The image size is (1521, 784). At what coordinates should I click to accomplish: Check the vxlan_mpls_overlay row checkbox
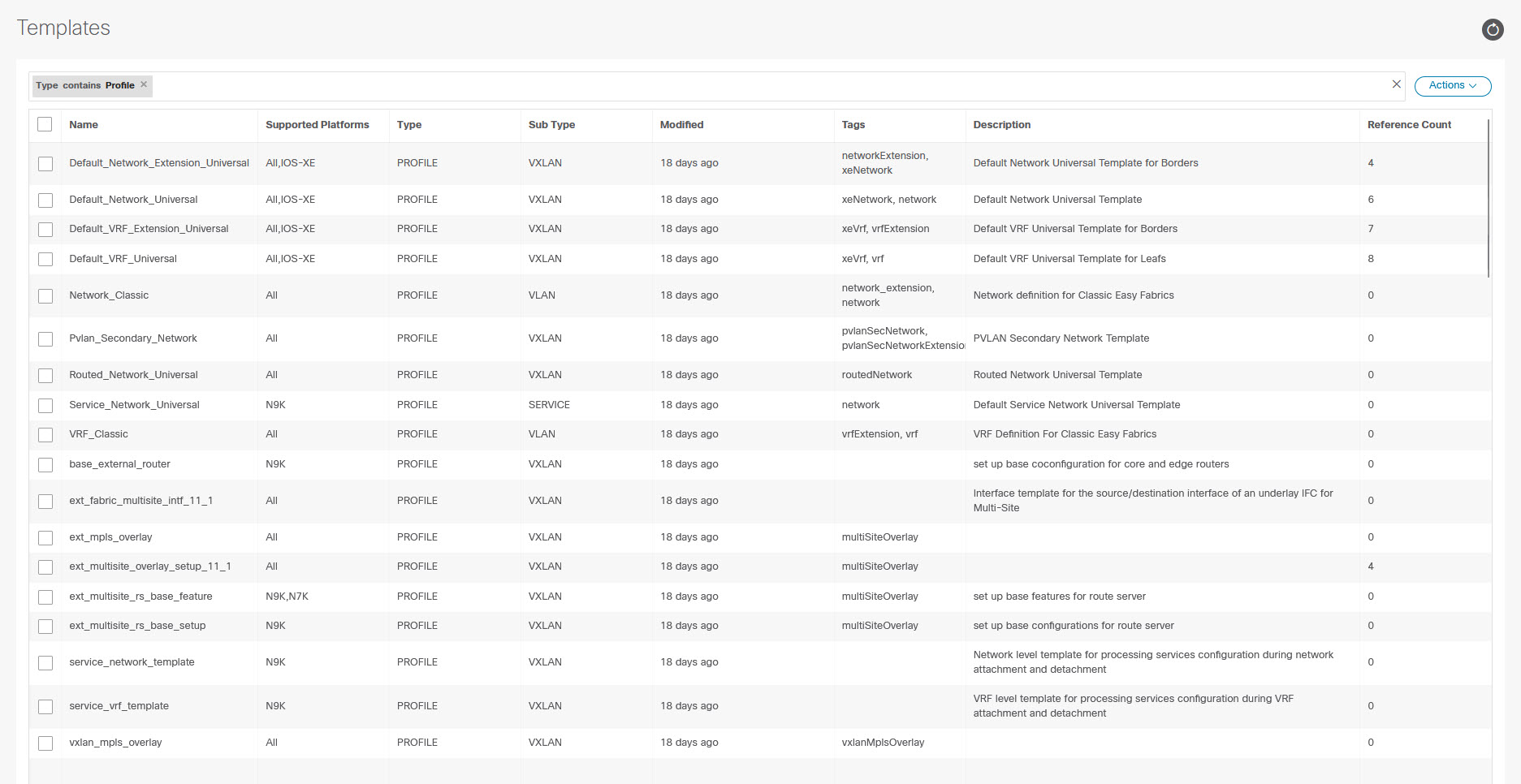(x=45, y=743)
